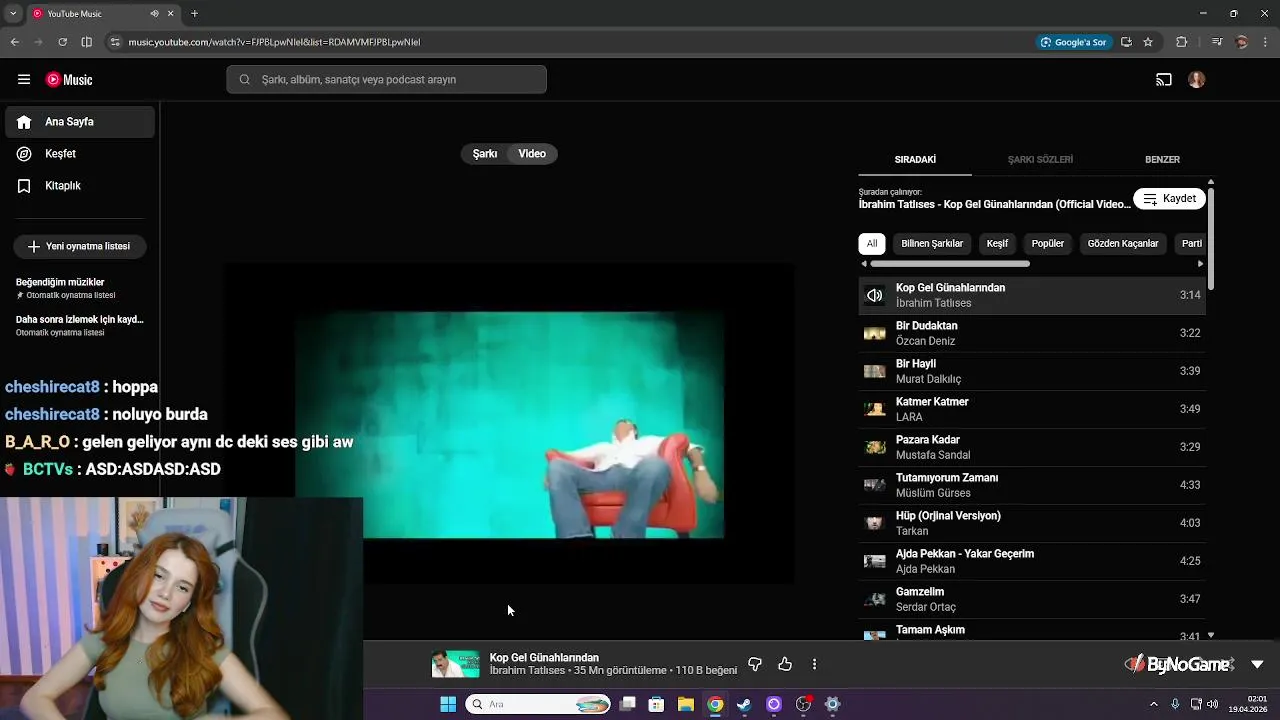Open Steam from the taskbar

[744, 704]
